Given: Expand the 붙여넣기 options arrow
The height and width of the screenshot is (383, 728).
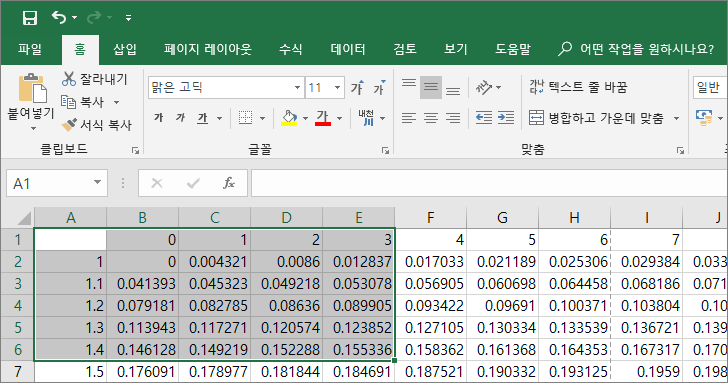Looking at the screenshot, I should click(x=33, y=128).
